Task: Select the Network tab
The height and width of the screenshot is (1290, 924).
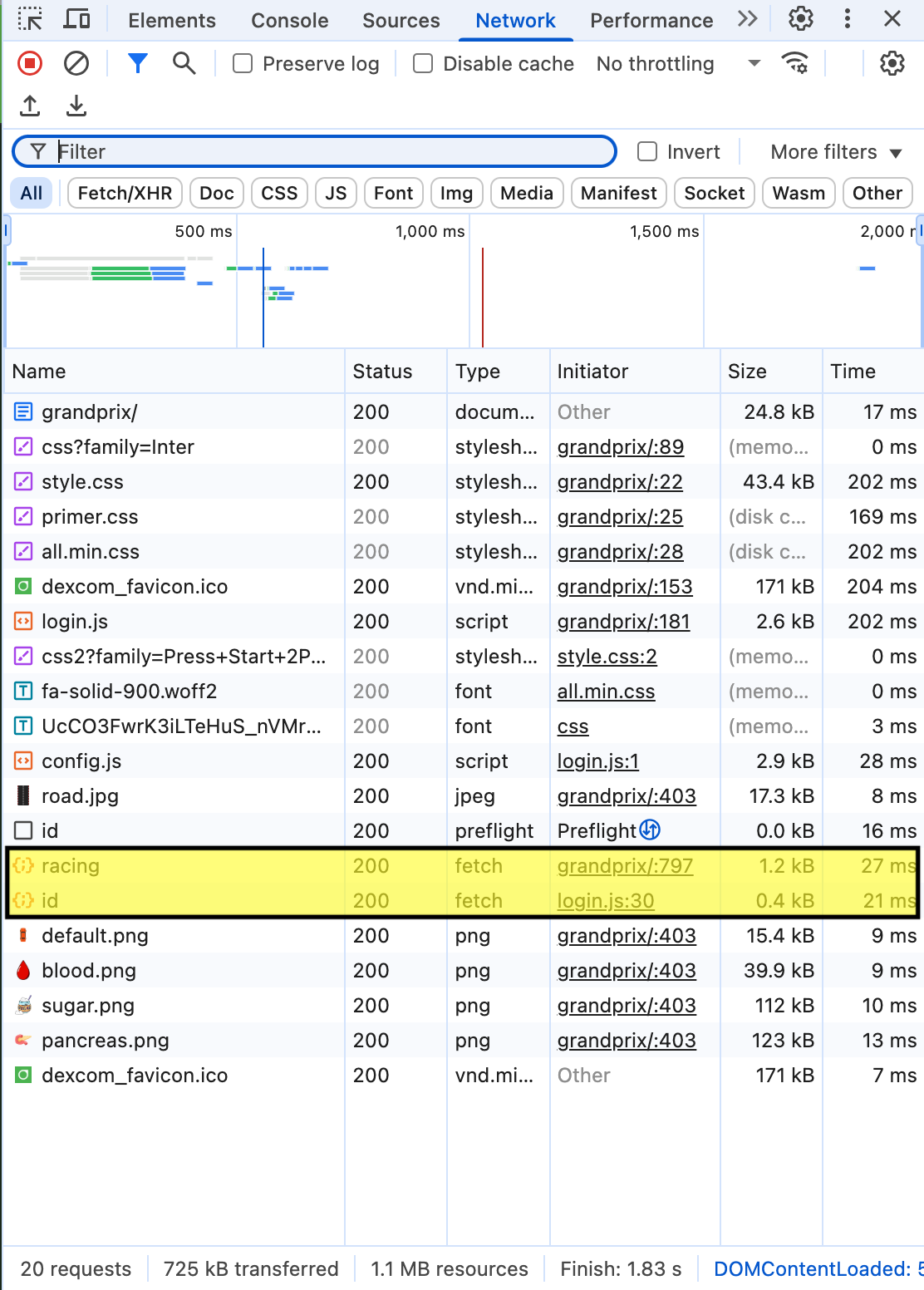Action: tap(515, 20)
